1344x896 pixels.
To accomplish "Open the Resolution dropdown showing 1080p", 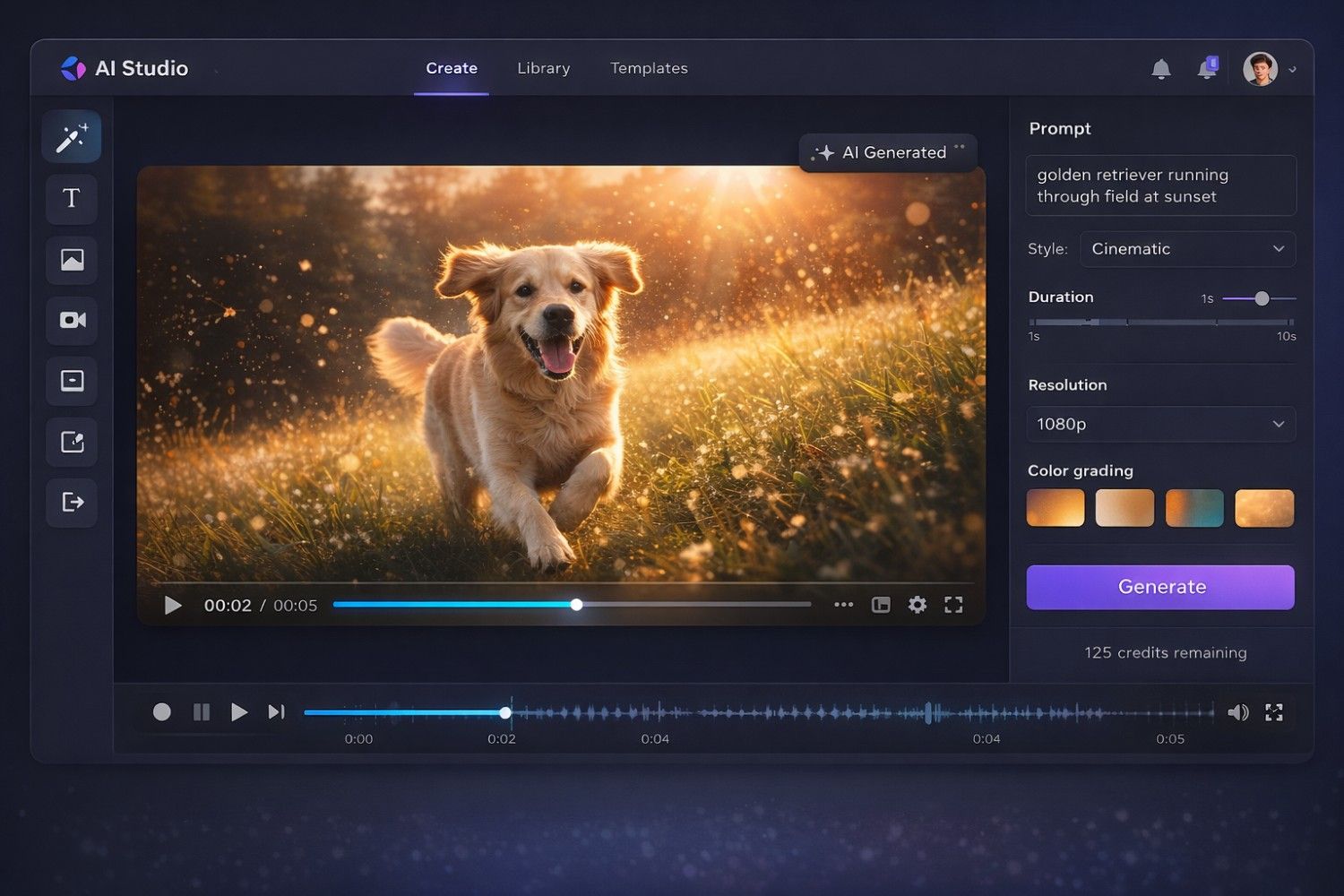I will coord(1160,424).
